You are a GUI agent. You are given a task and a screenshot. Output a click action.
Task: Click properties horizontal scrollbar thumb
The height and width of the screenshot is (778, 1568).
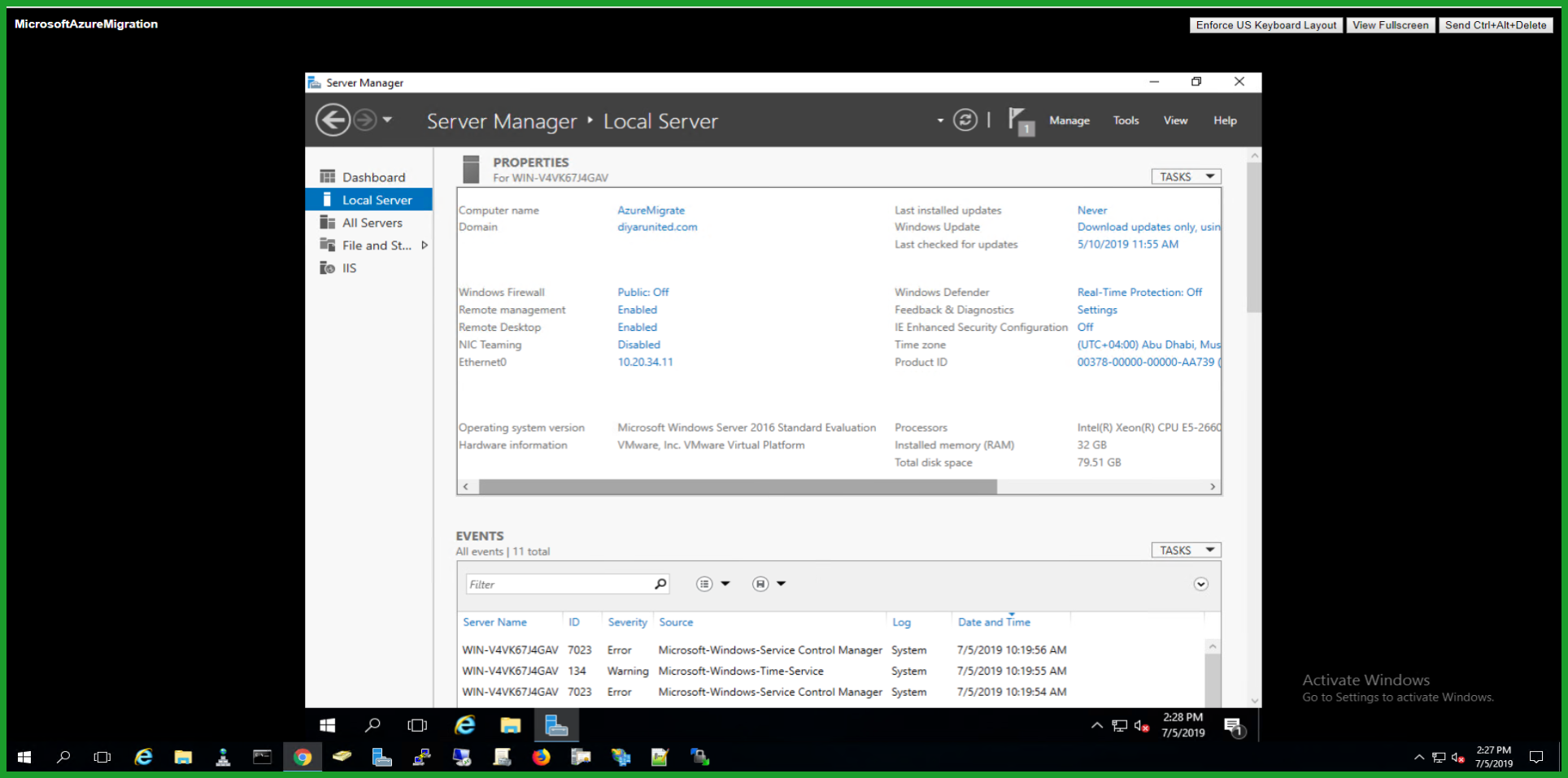click(x=738, y=486)
